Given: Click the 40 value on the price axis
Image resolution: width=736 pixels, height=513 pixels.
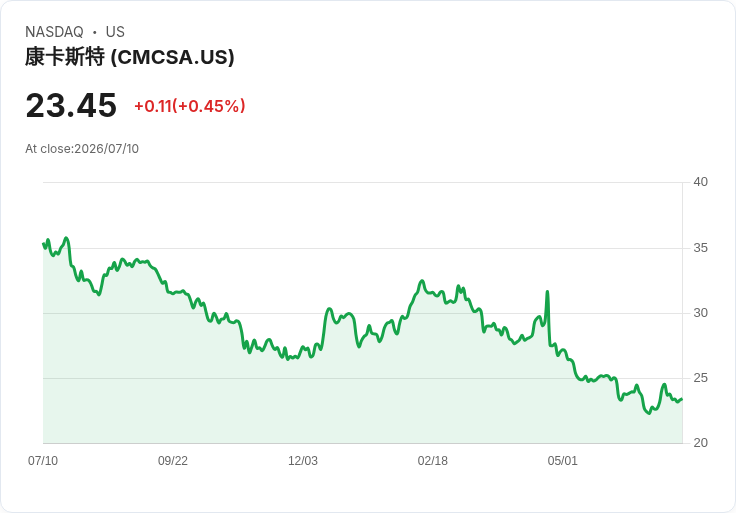Looking at the screenshot, I should point(700,182).
